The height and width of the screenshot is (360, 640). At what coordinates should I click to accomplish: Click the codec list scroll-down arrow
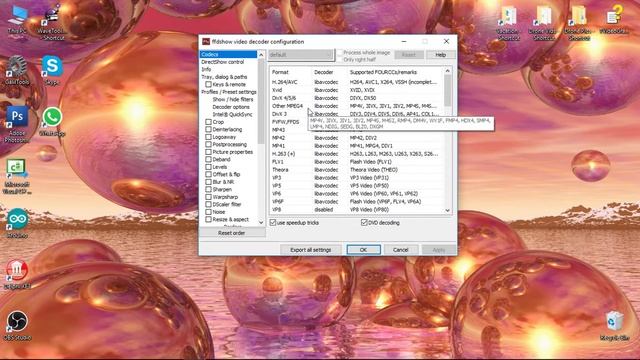tap(448, 210)
